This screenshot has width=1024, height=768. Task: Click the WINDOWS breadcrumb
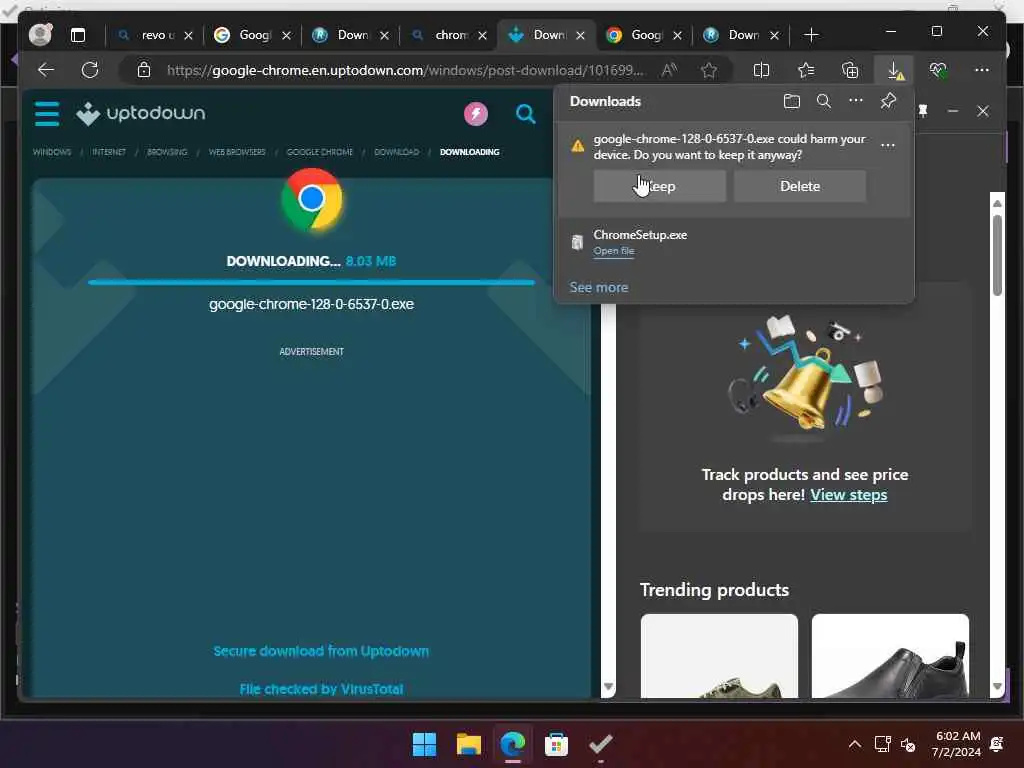[x=52, y=152]
